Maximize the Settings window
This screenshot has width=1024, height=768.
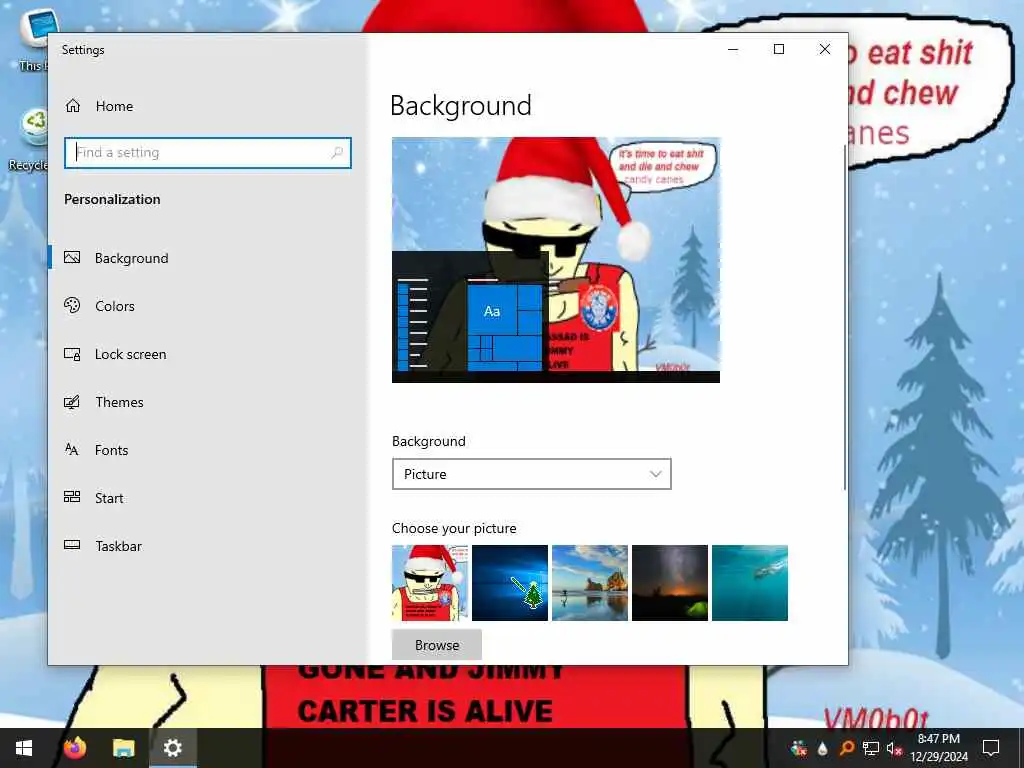[x=779, y=50]
